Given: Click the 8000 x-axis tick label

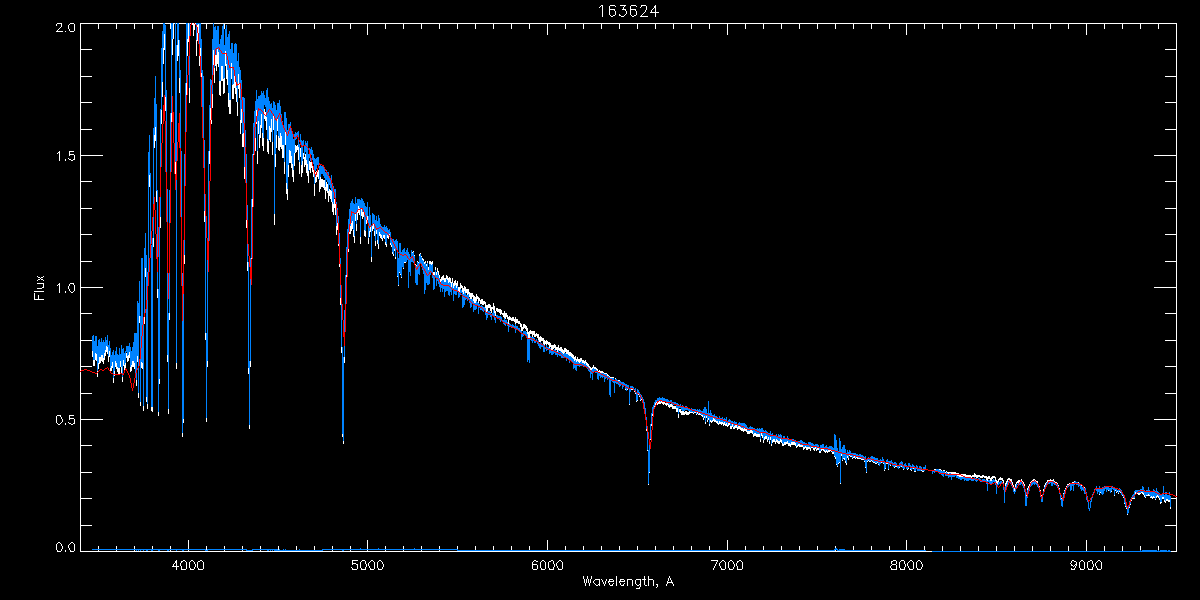Looking at the screenshot, I should pyautogui.click(x=907, y=565).
